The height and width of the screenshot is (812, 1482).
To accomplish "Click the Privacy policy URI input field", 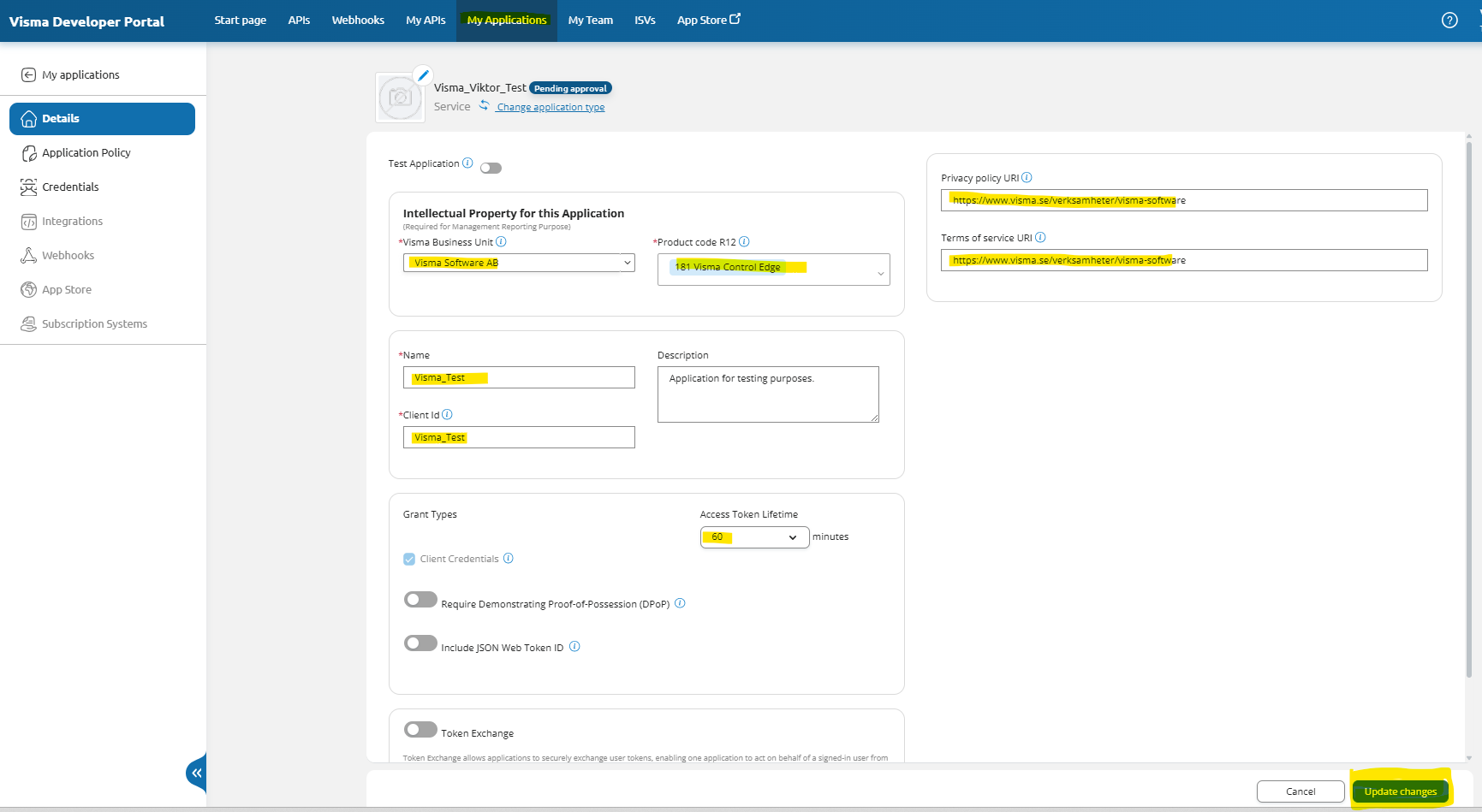I will click(1184, 200).
